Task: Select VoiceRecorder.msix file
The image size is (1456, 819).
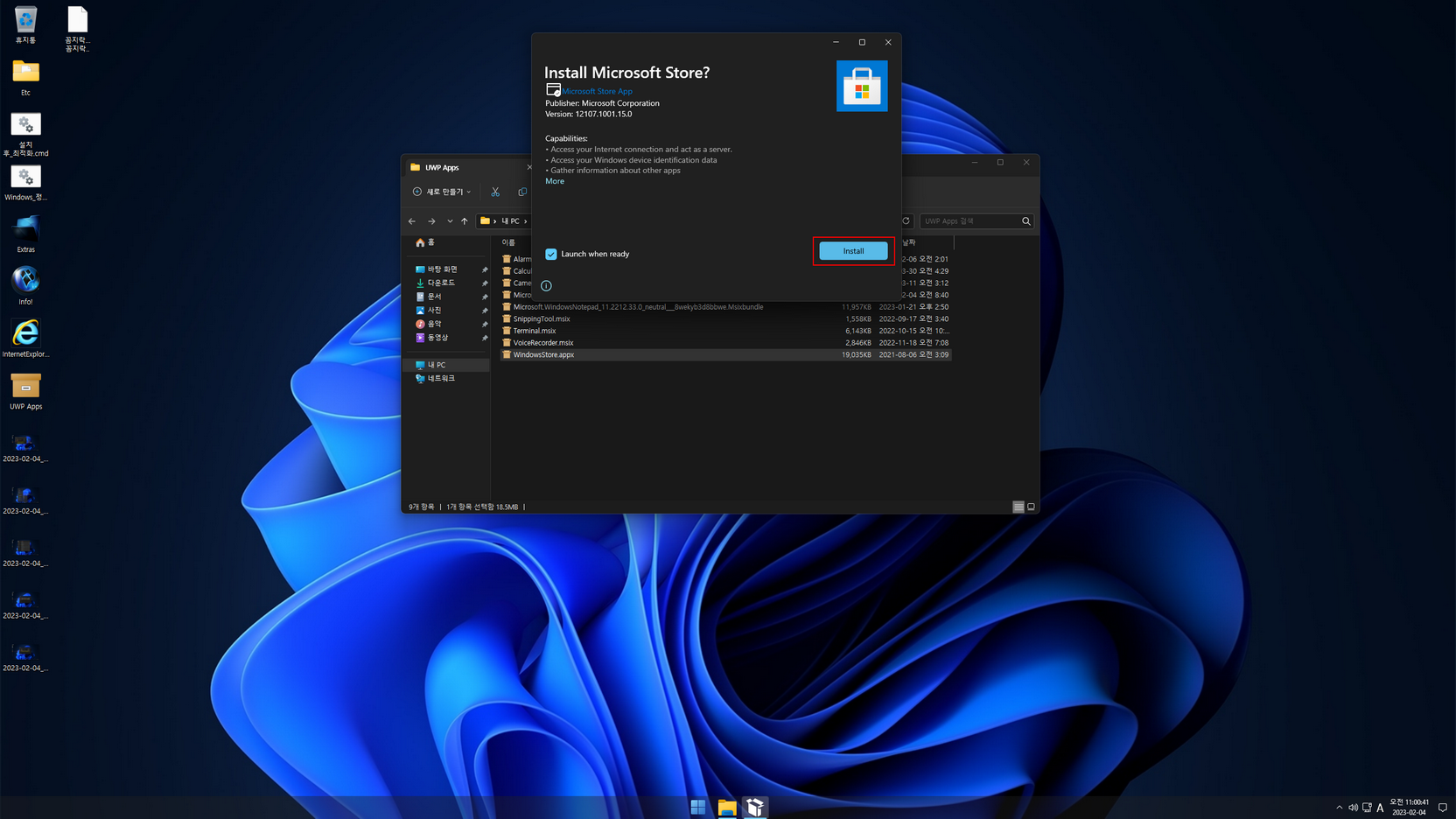Action: 725,343
